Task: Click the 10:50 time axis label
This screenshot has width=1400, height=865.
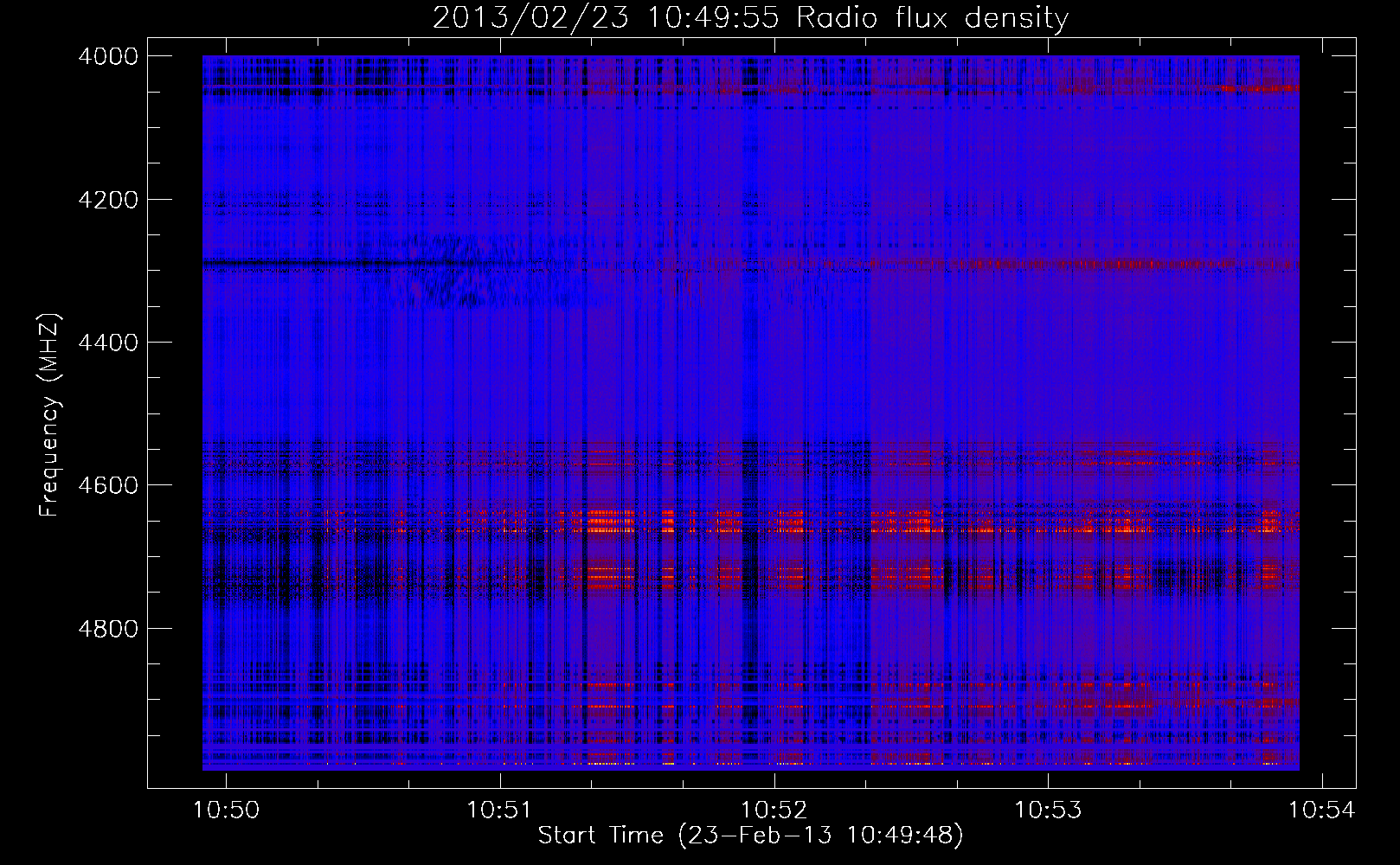Action: [226, 811]
